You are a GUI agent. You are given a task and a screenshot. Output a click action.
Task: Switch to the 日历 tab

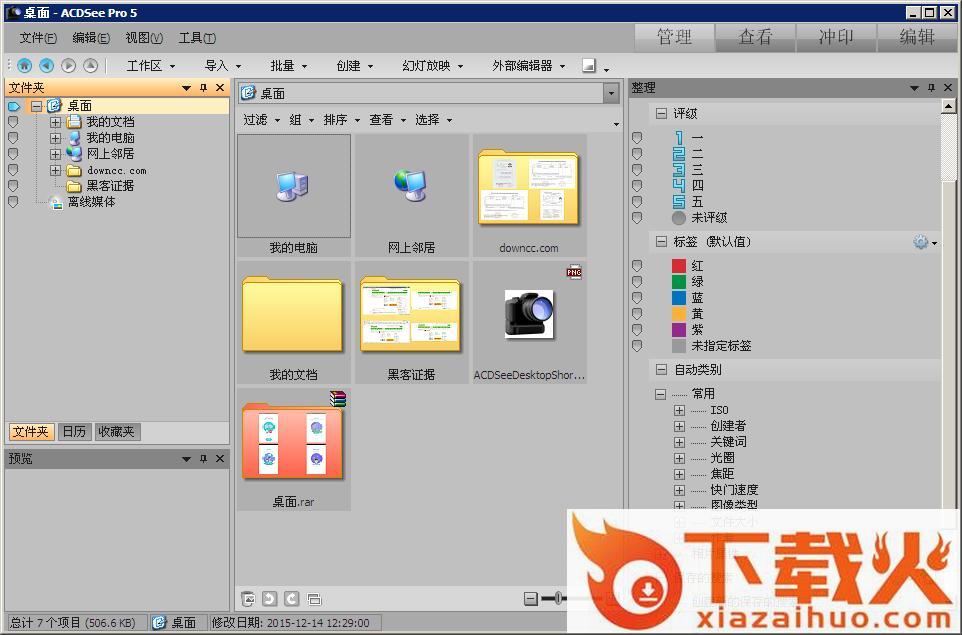(74, 431)
